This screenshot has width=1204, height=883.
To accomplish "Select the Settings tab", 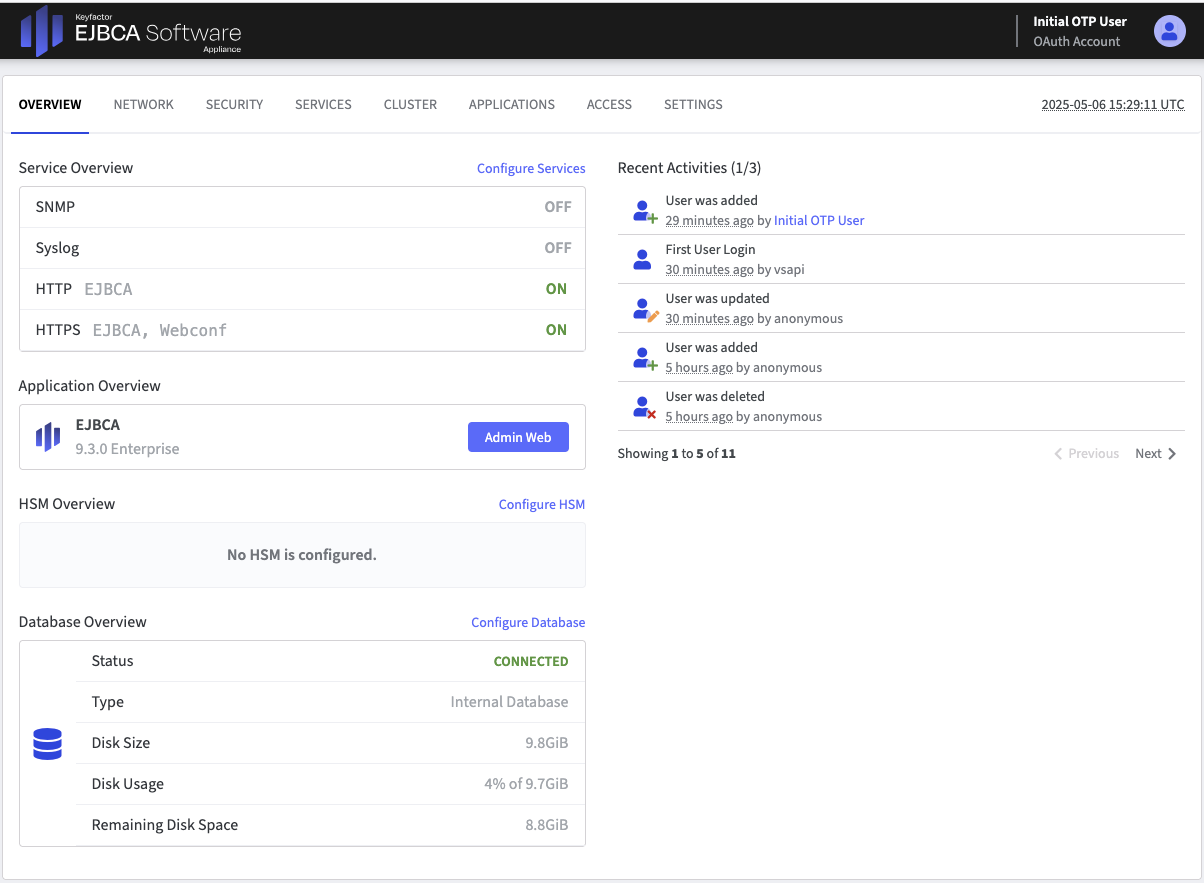I will [x=693, y=104].
